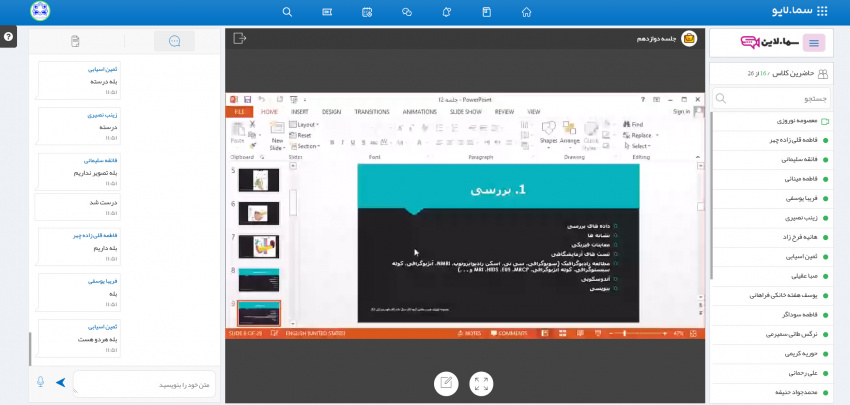
Task: Toggle the hamburger menu in participants panel
Action: click(x=814, y=42)
